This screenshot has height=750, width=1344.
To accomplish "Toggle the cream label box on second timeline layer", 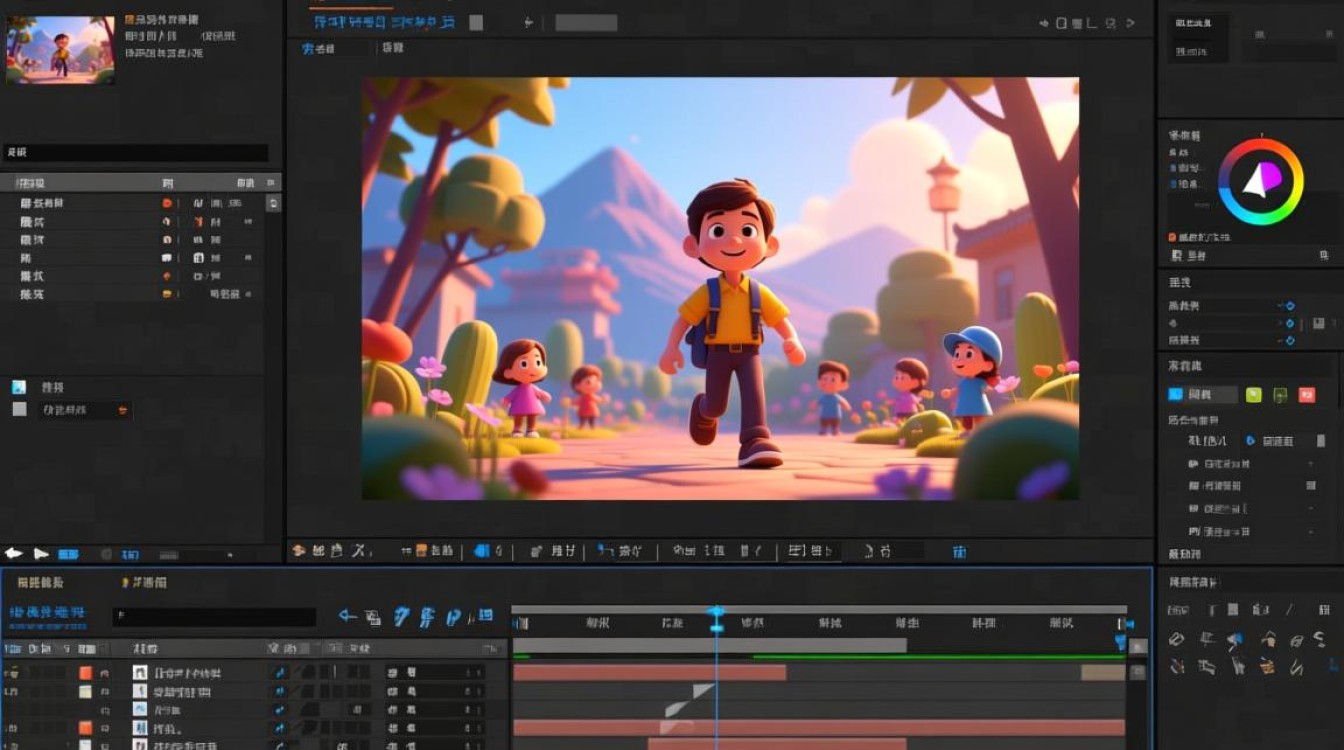I will pos(85,691).
